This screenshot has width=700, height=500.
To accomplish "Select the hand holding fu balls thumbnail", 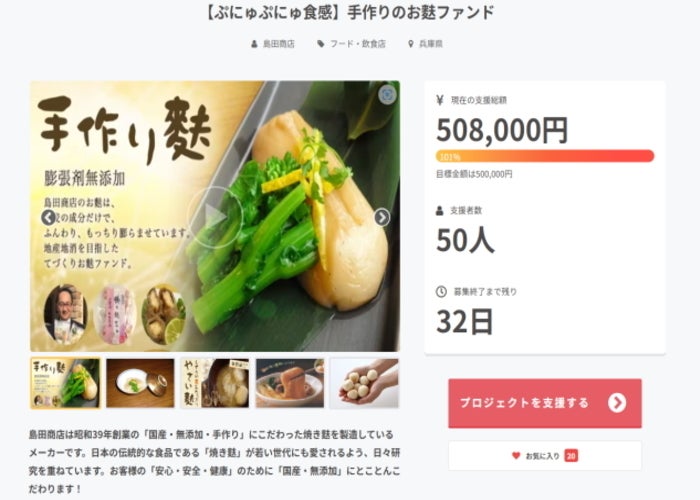I will point(364,383).
